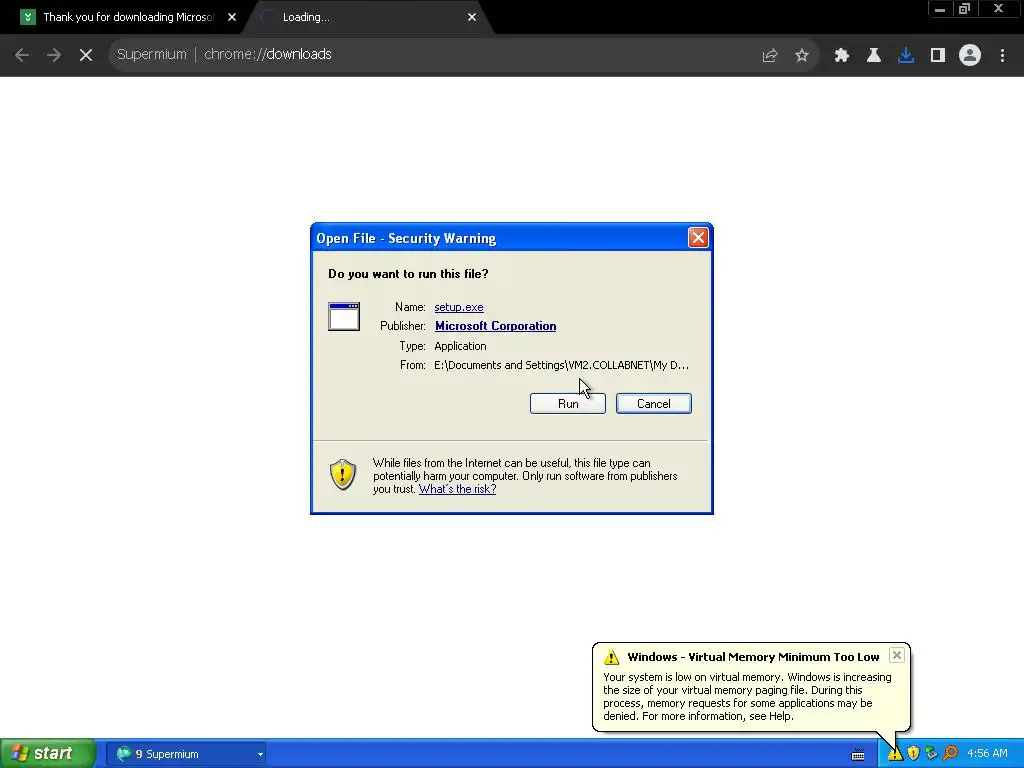This screenshot has width=1024, height=768.
Task: Close the Open File Security Warning dialog
Action: (697, 238)
